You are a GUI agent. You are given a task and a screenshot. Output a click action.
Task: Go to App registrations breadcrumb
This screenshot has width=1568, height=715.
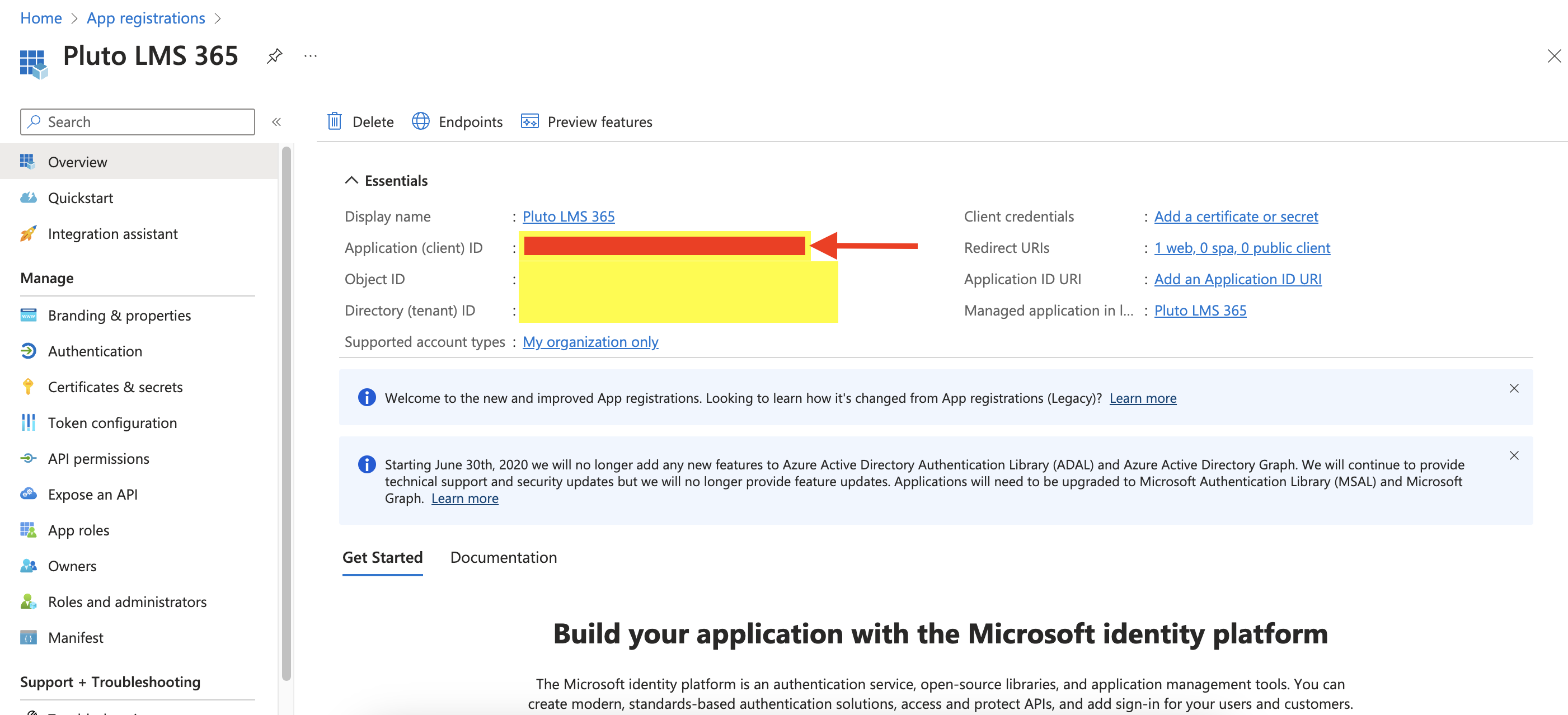tap(146, 18)
